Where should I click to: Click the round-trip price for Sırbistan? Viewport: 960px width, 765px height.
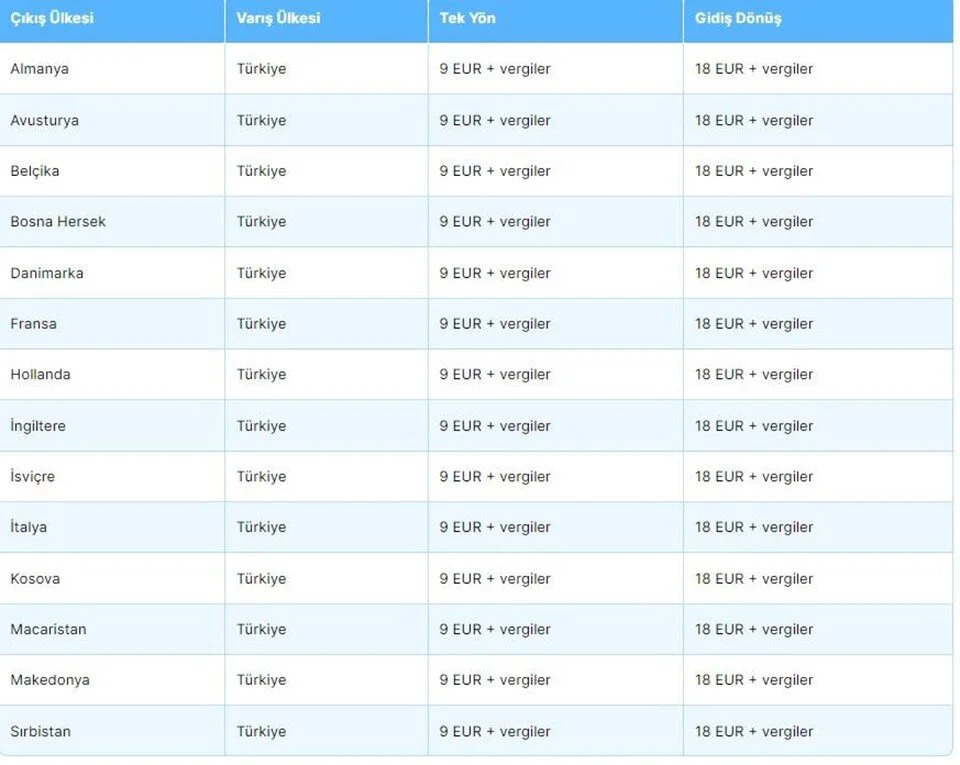coord(754,732)
